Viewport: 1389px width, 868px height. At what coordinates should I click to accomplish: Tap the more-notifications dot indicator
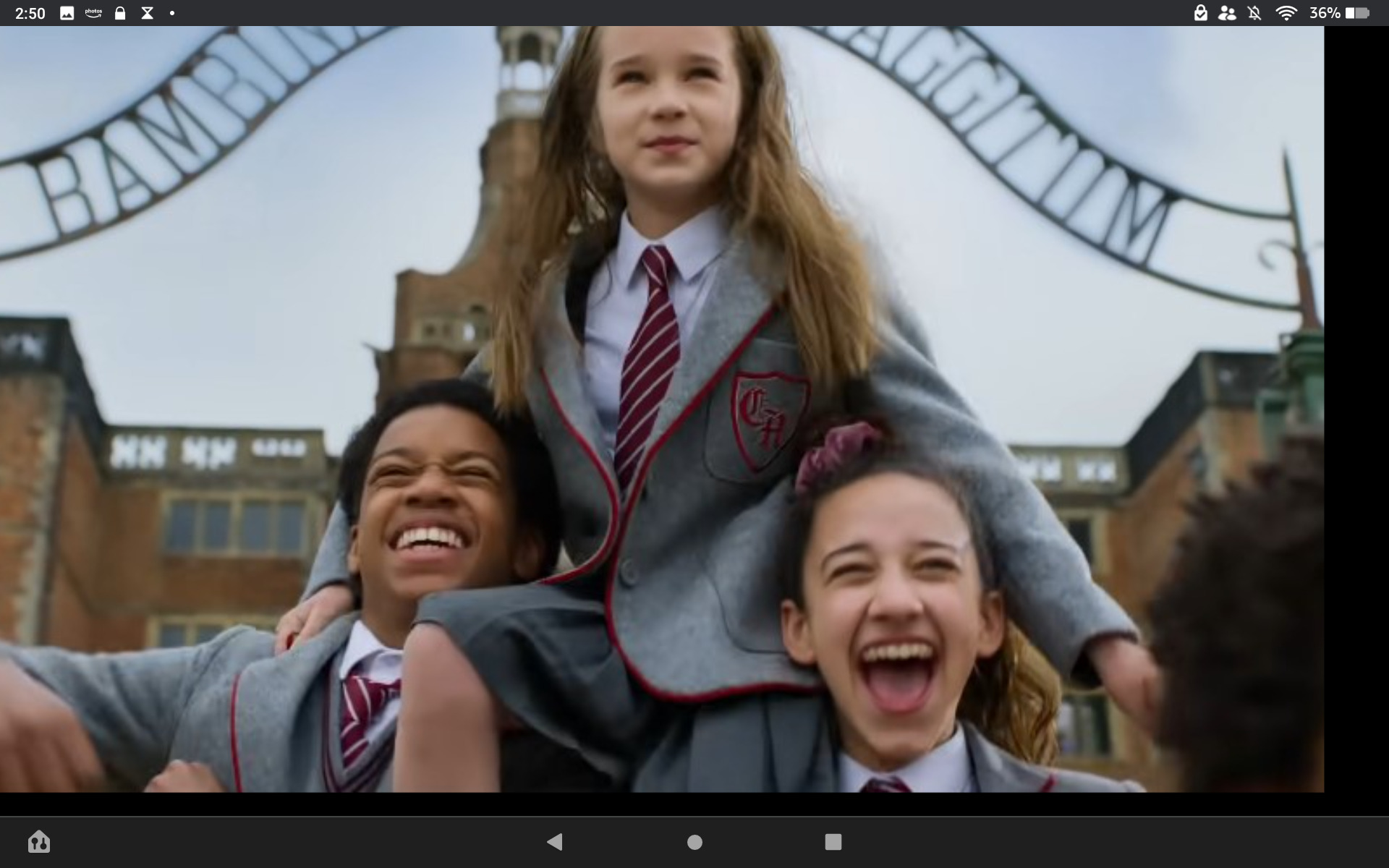(172, 13)
